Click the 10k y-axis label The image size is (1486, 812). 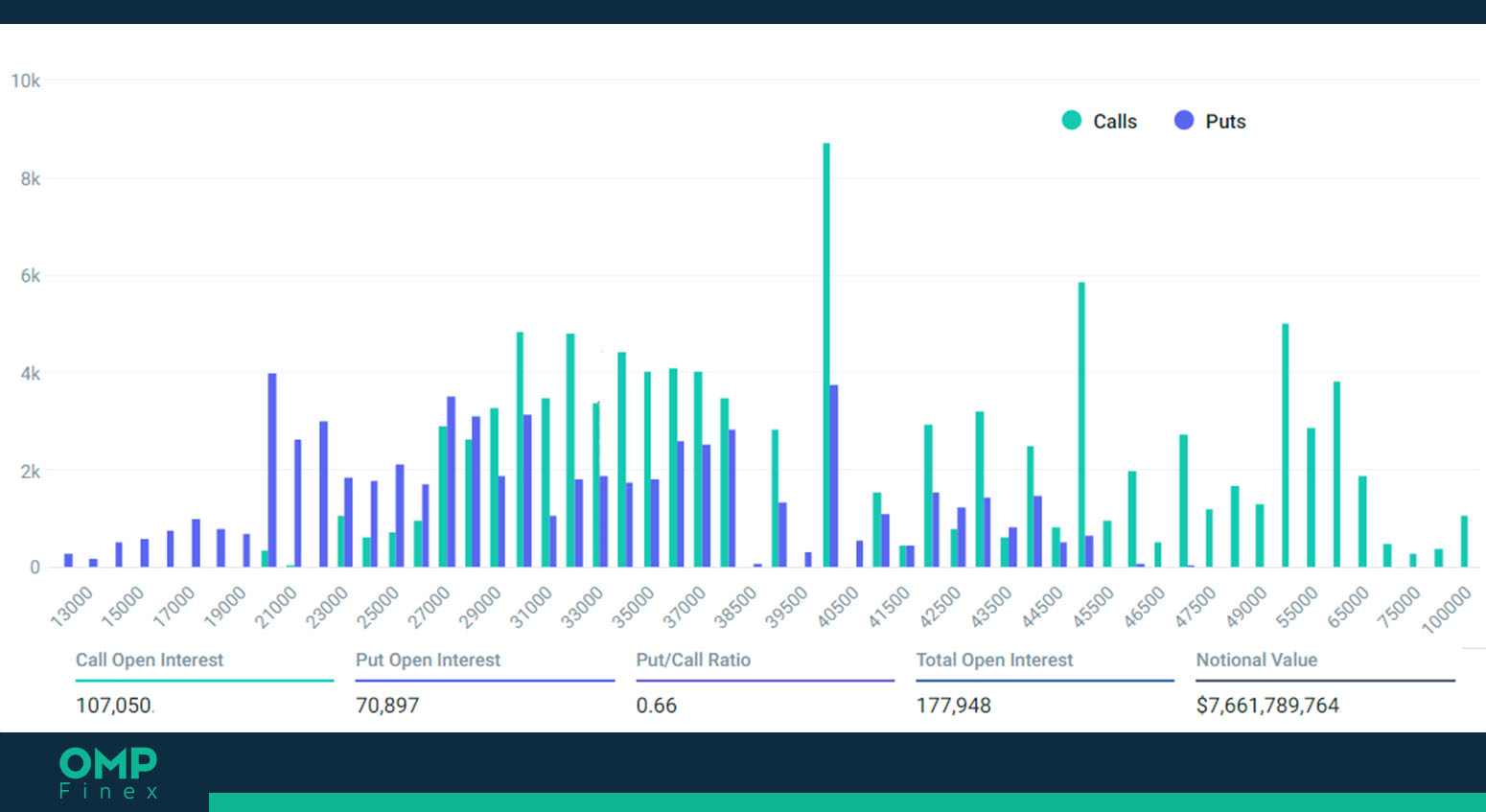(26, 81)
